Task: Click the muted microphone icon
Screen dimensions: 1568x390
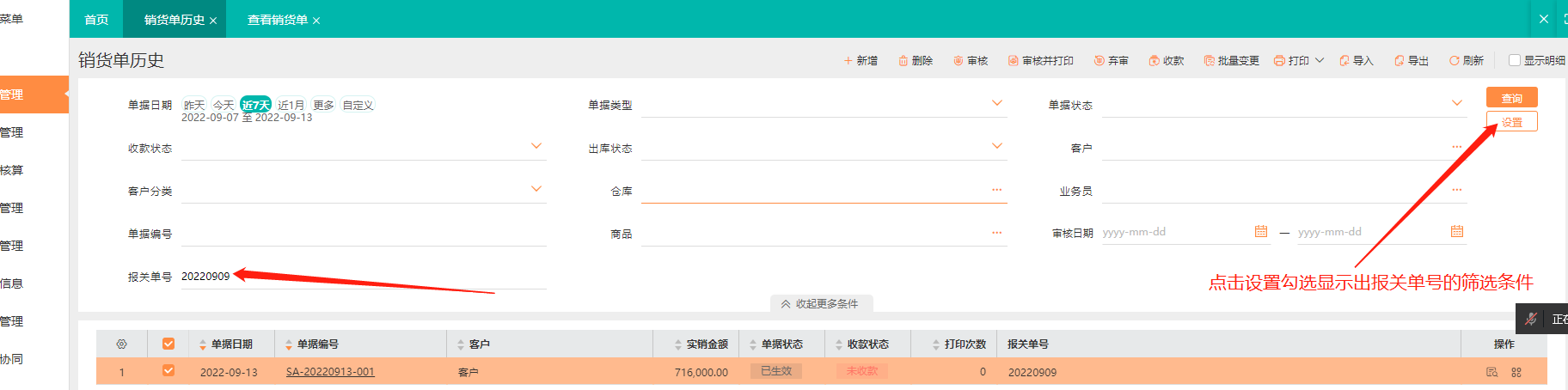Action: pos(1531,319)
